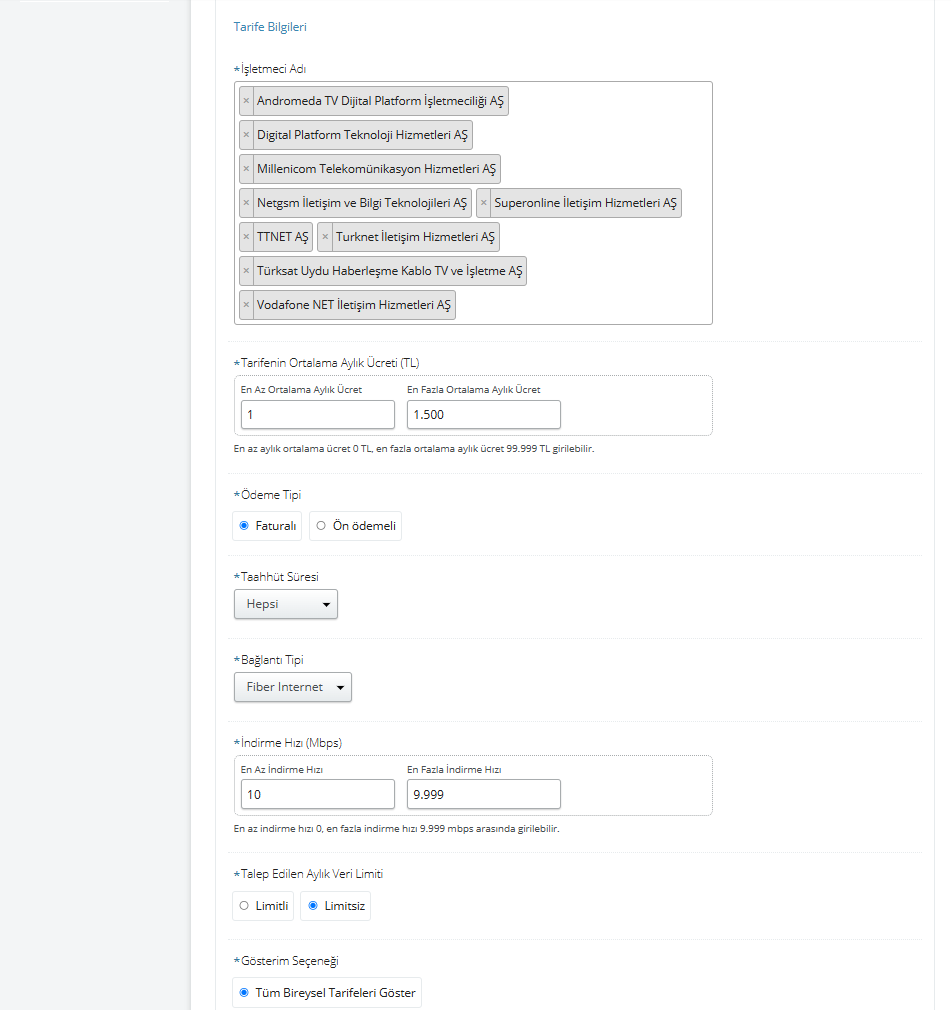Select Ön ödemeli payment type
The height and width of the screenshot is (1010, 951).
click(321, 526)
